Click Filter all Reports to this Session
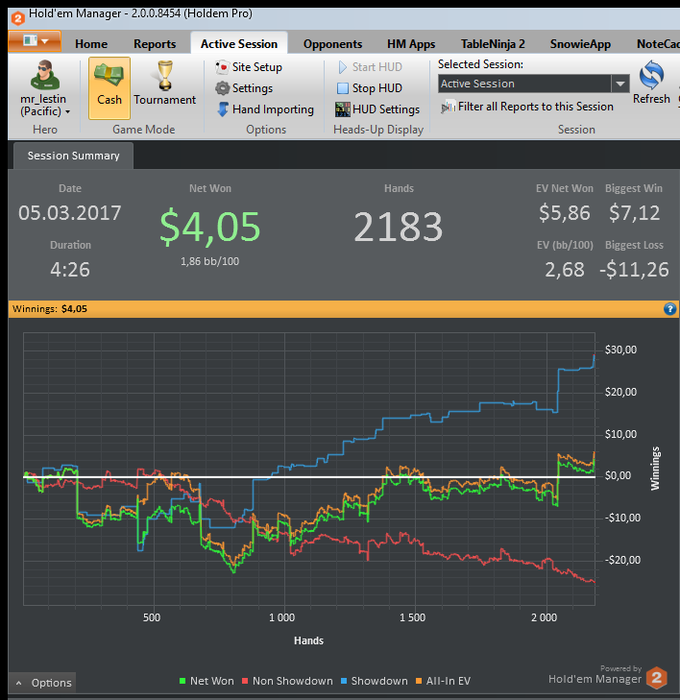Image resolution: width=680 pixels, height=700 pixels. coord(527,107)
